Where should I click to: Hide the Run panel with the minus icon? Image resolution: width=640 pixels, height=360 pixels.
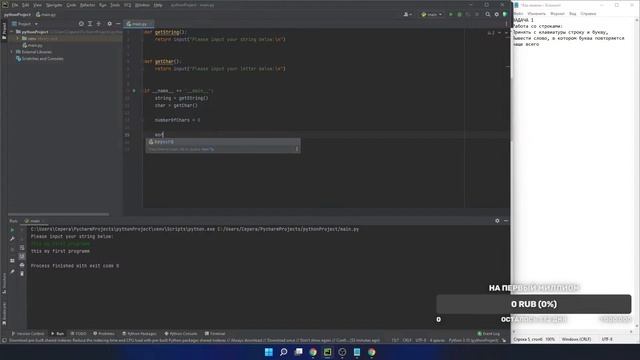pyautogui.click(x=506, y=221)
